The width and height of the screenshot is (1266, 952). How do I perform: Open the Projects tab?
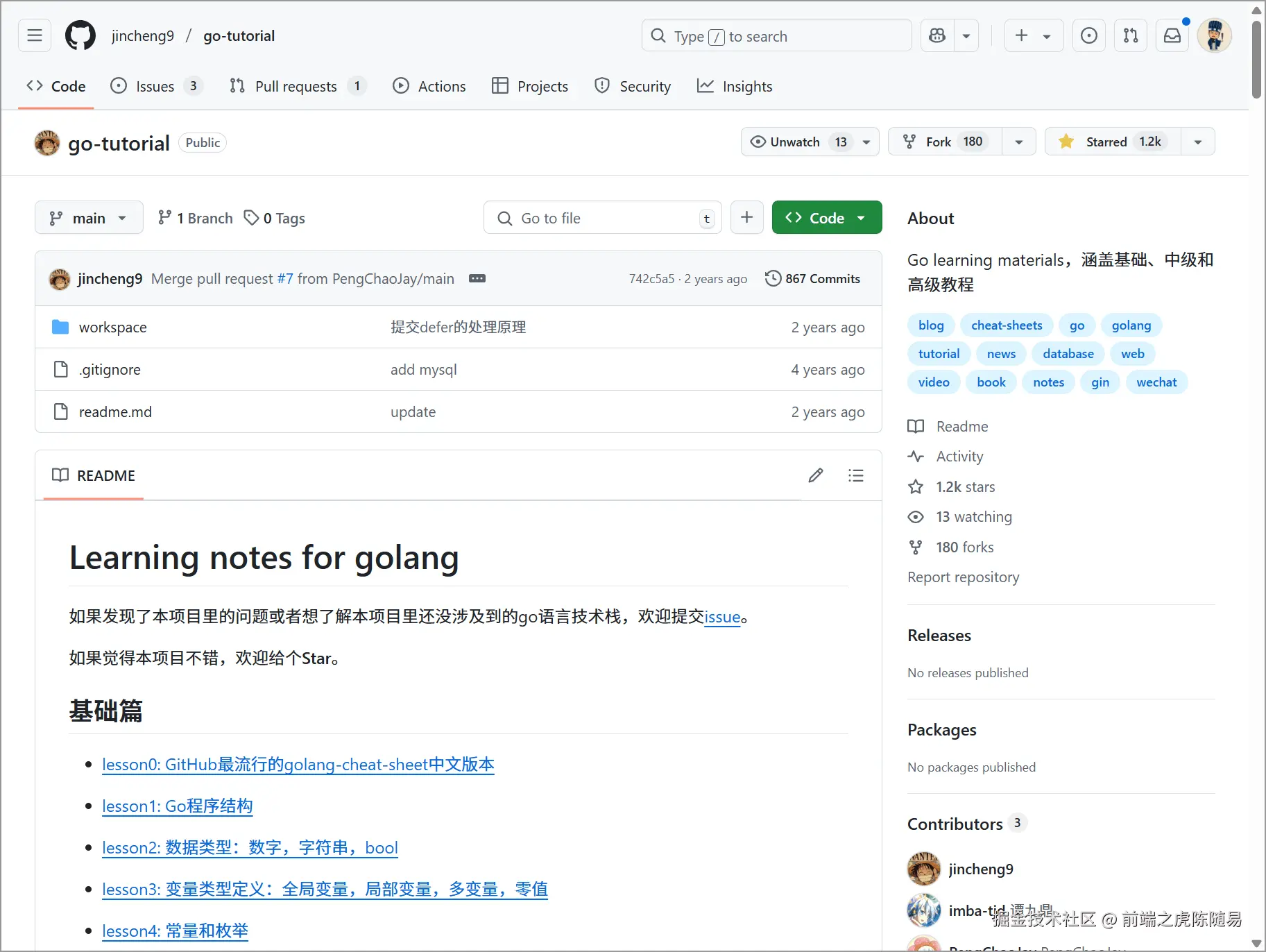click(x=530, y=87)
